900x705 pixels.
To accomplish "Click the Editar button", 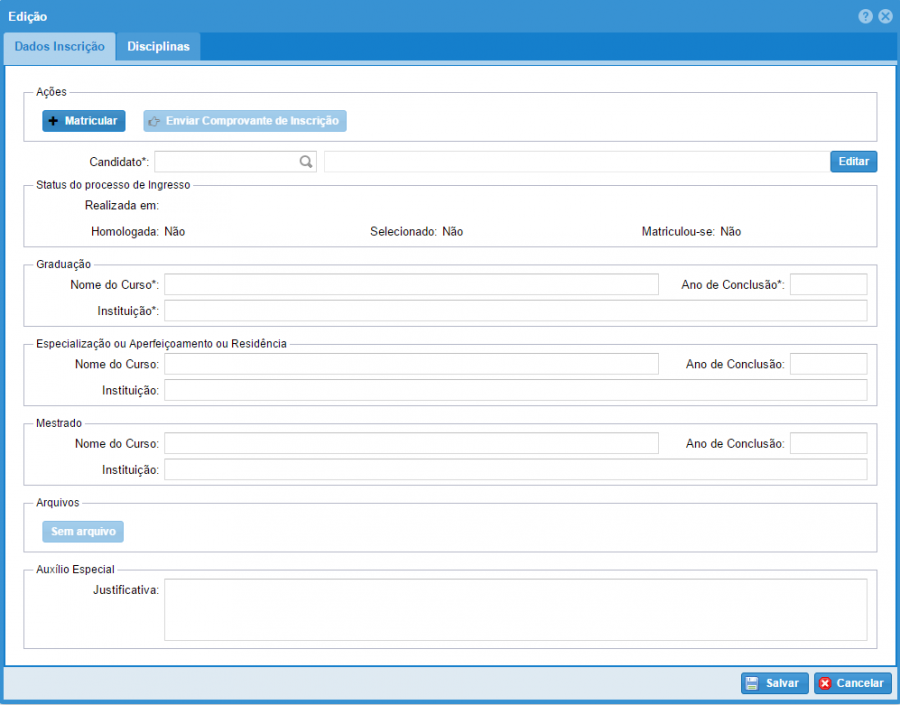I will tap(853, 161).
